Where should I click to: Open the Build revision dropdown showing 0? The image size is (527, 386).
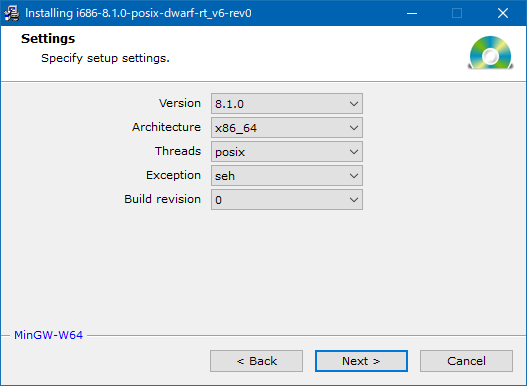(x=287, y=200)
